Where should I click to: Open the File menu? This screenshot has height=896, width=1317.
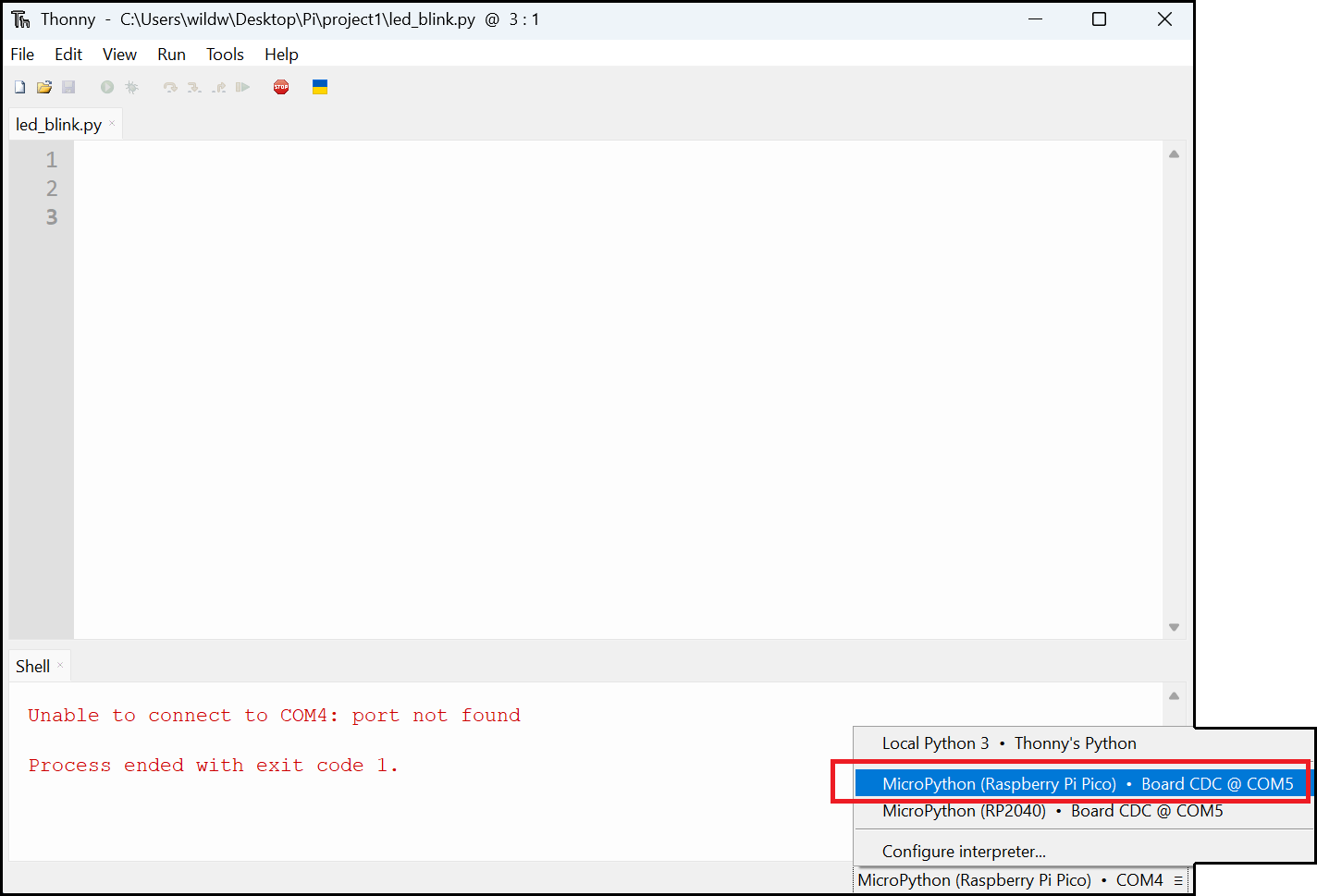(22, 55)
